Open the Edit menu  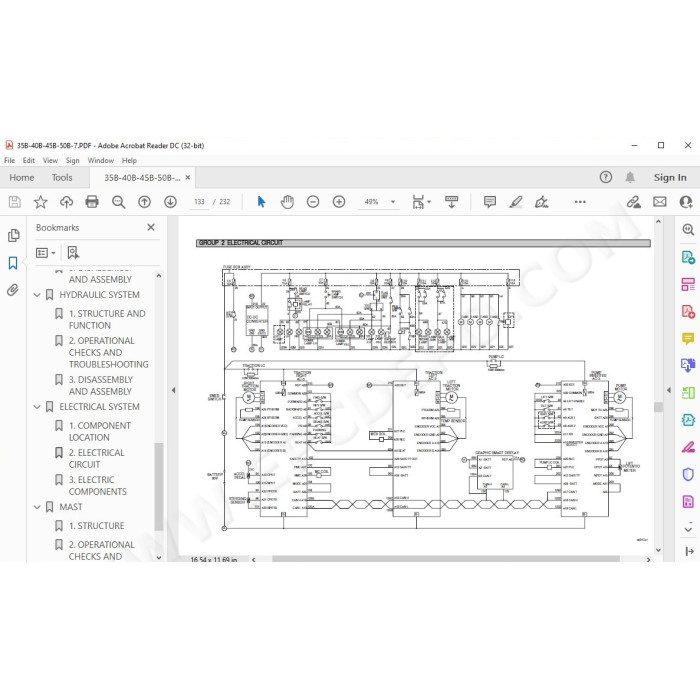[29, 160]
